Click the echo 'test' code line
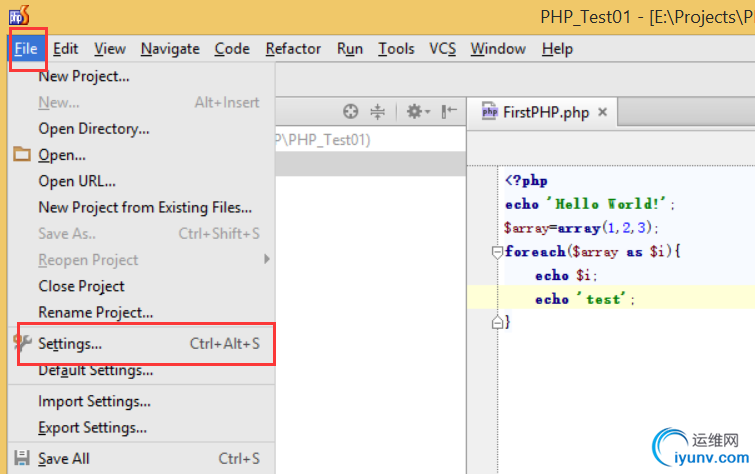This screenshot has height=474, width=755. 585,299
